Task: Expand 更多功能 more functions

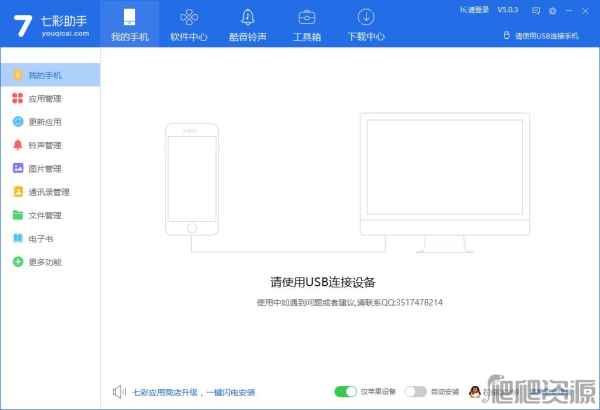Action: coord(44,262)
